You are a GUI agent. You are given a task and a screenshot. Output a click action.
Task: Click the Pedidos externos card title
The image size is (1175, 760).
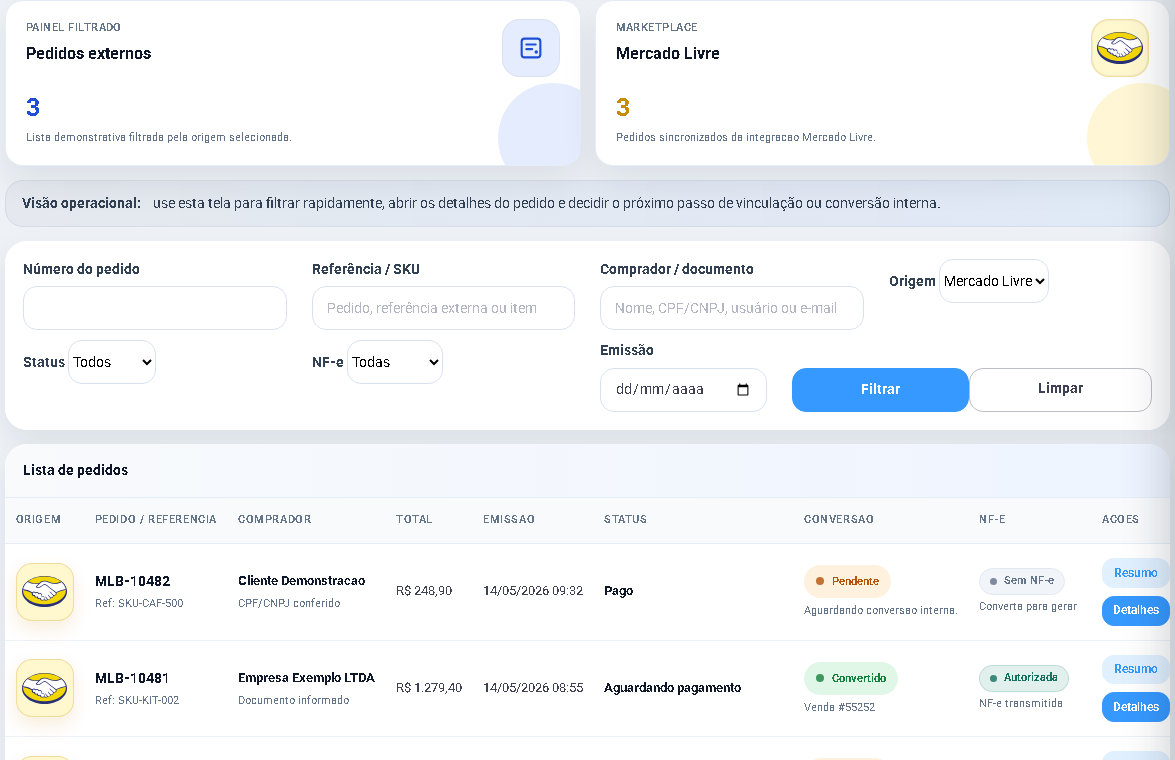[x=88, y=53]
